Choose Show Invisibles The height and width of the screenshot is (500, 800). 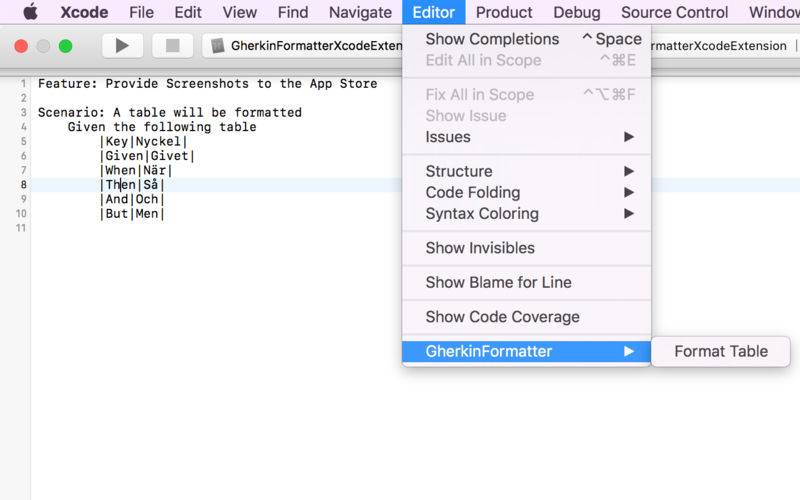pyautogui.click(x=527, y=248)
